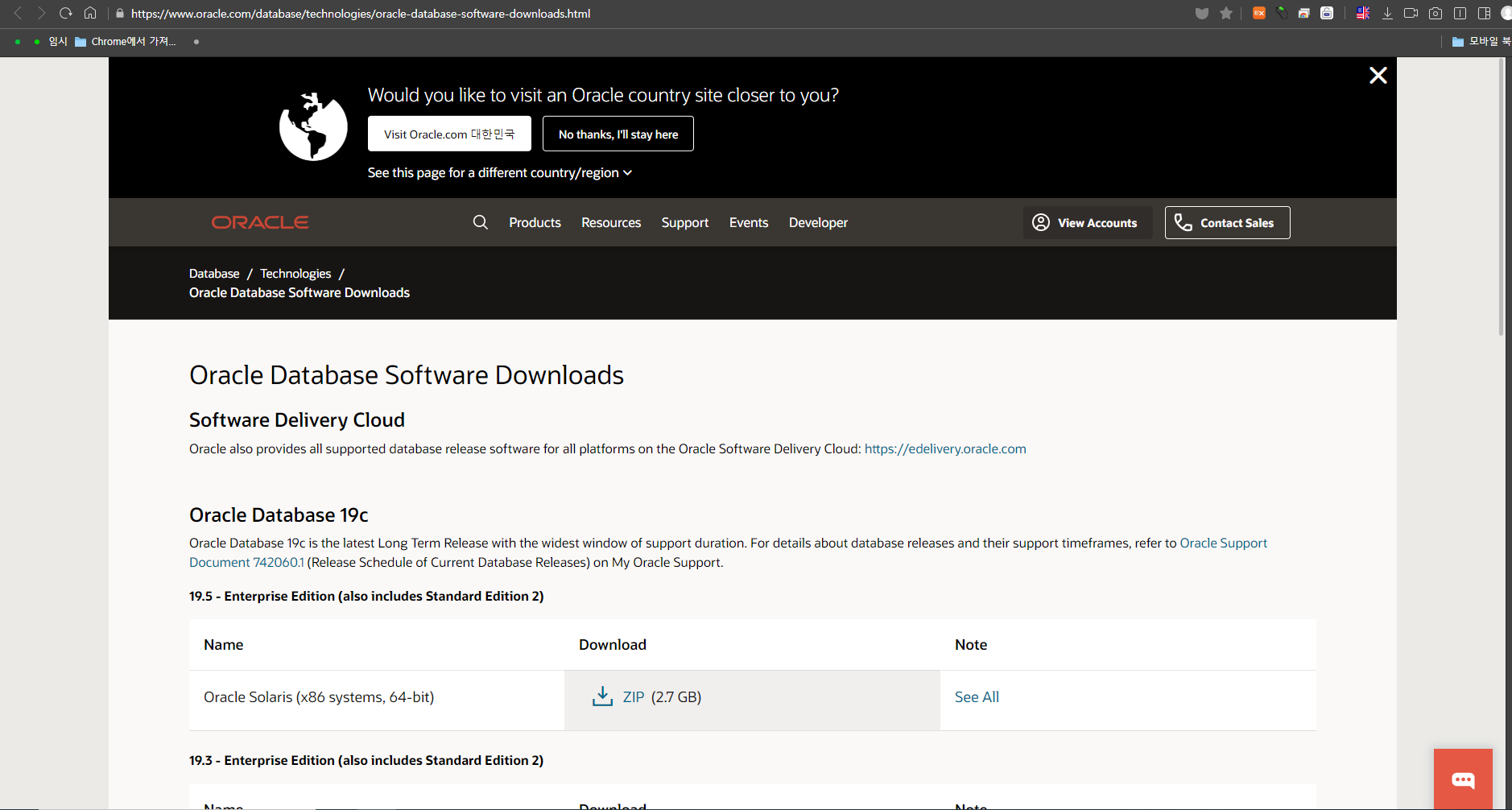
Task: Open the Events menu
Action: [x=749, y=222]
